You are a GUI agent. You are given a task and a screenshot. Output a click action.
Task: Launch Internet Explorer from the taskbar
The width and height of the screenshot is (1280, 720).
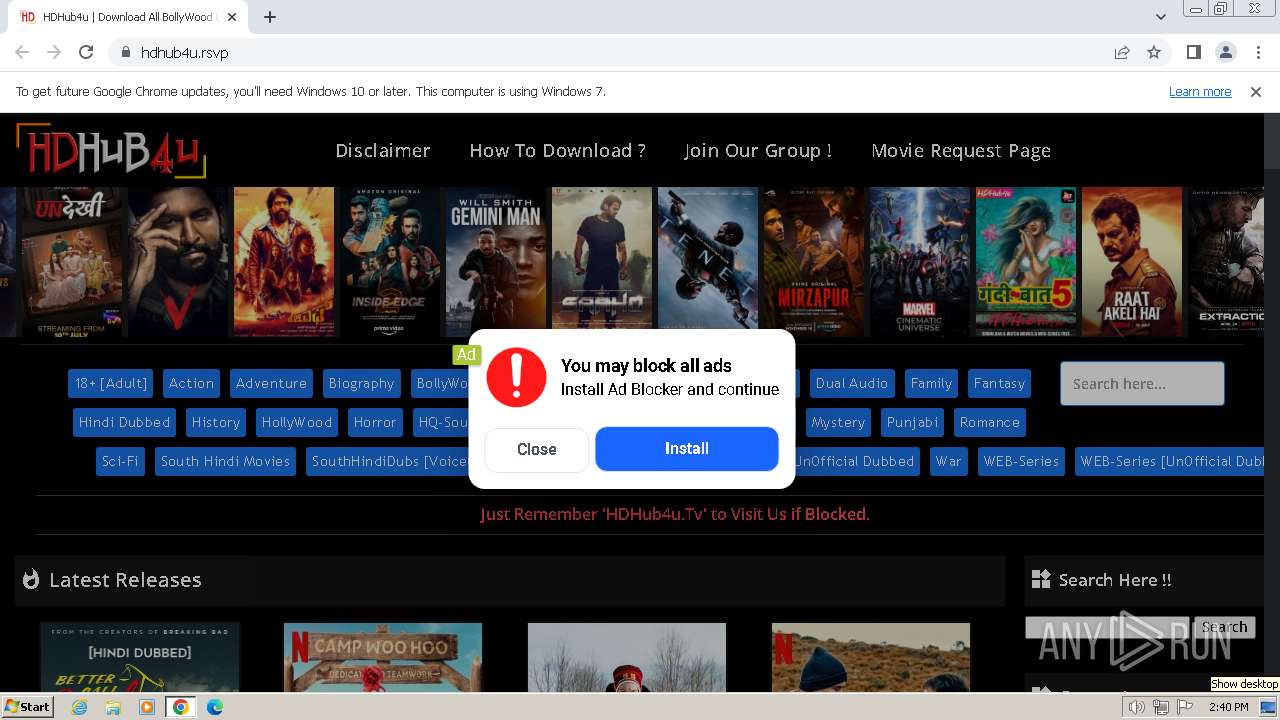pos(79,707)
